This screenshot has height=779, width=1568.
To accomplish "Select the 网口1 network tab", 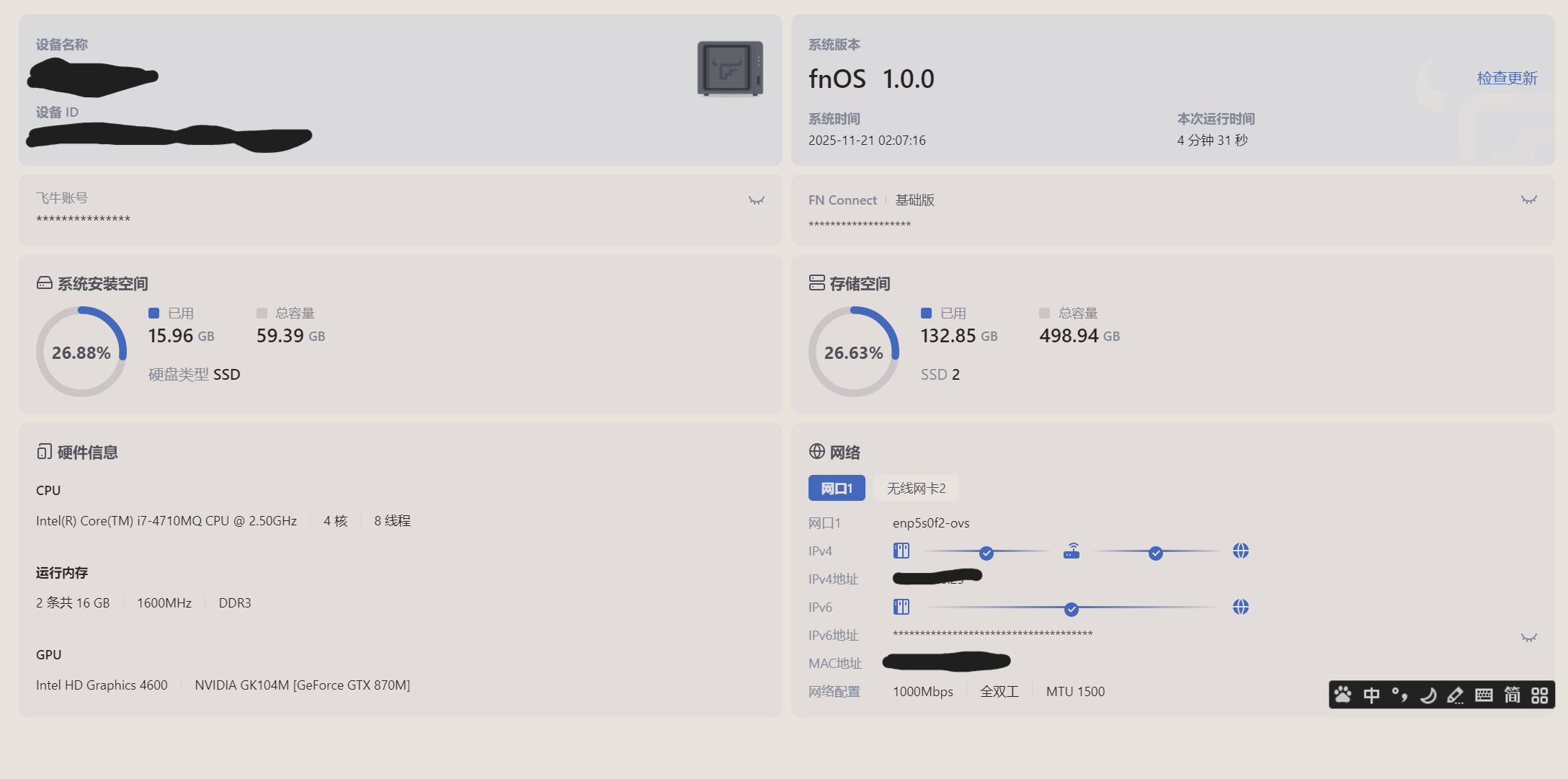I will pyautogui.click(x=837, y=489).
